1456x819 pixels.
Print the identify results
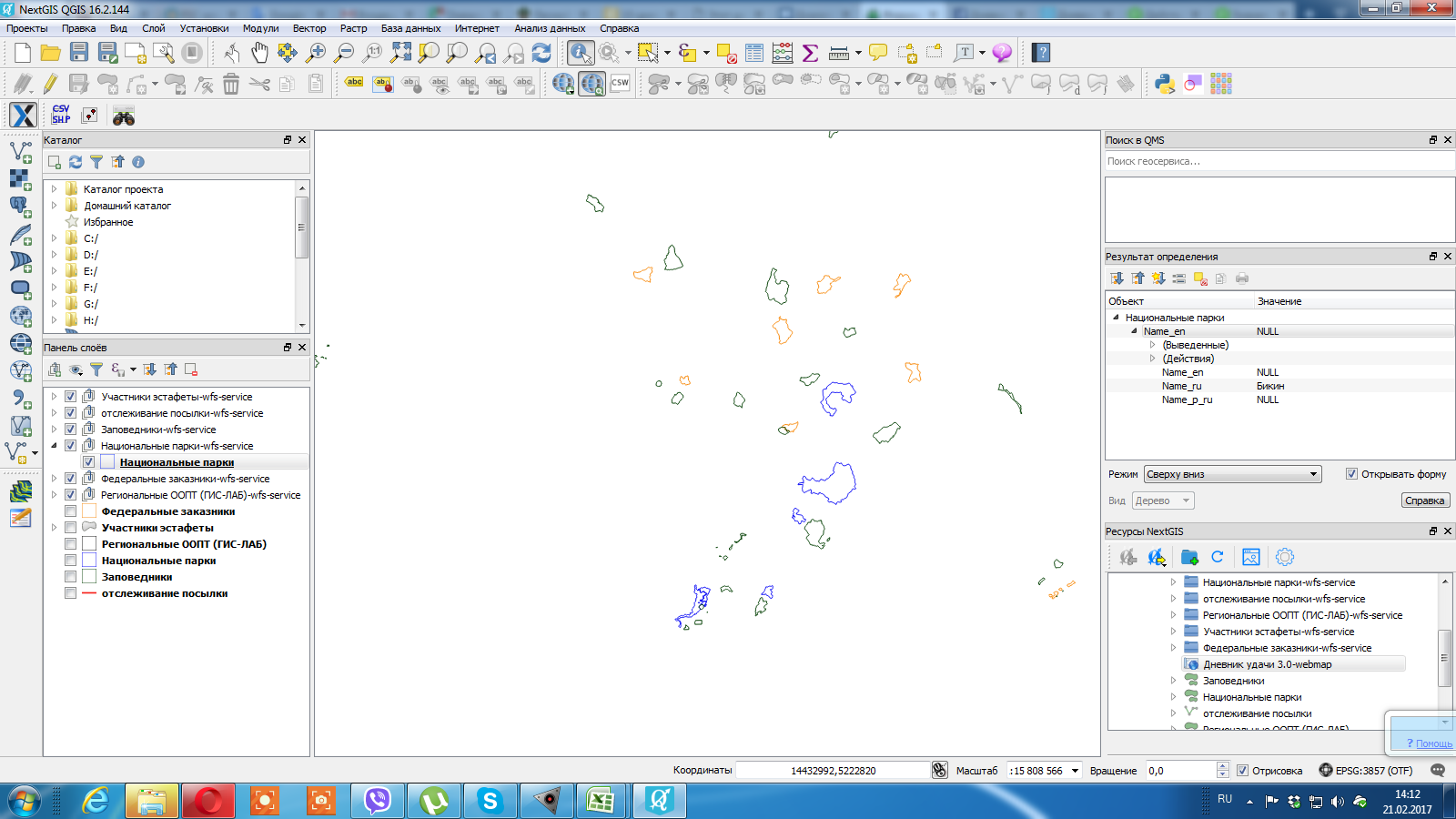click(1242, 278)
